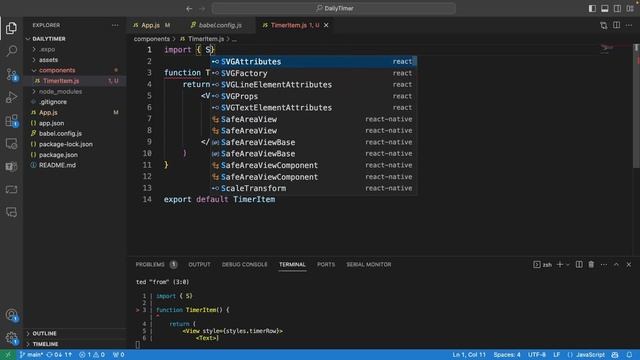The height and width of the screenshot is (360, 640).
Task: Create a new terminal with plus icon
Action: (x=560, y=264)
